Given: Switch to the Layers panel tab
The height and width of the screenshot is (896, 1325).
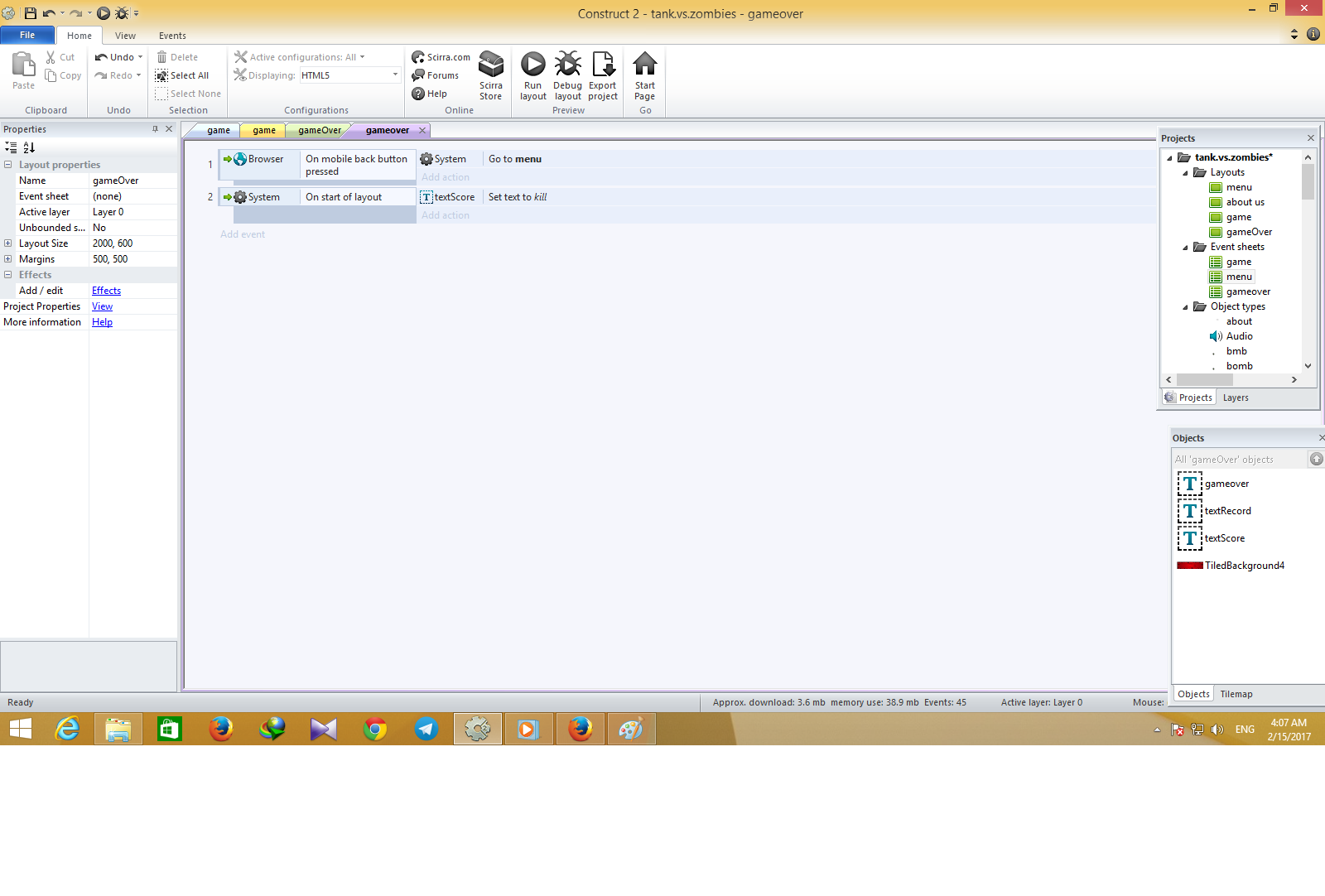Looking at the screenshot, I should [1236, 397].
